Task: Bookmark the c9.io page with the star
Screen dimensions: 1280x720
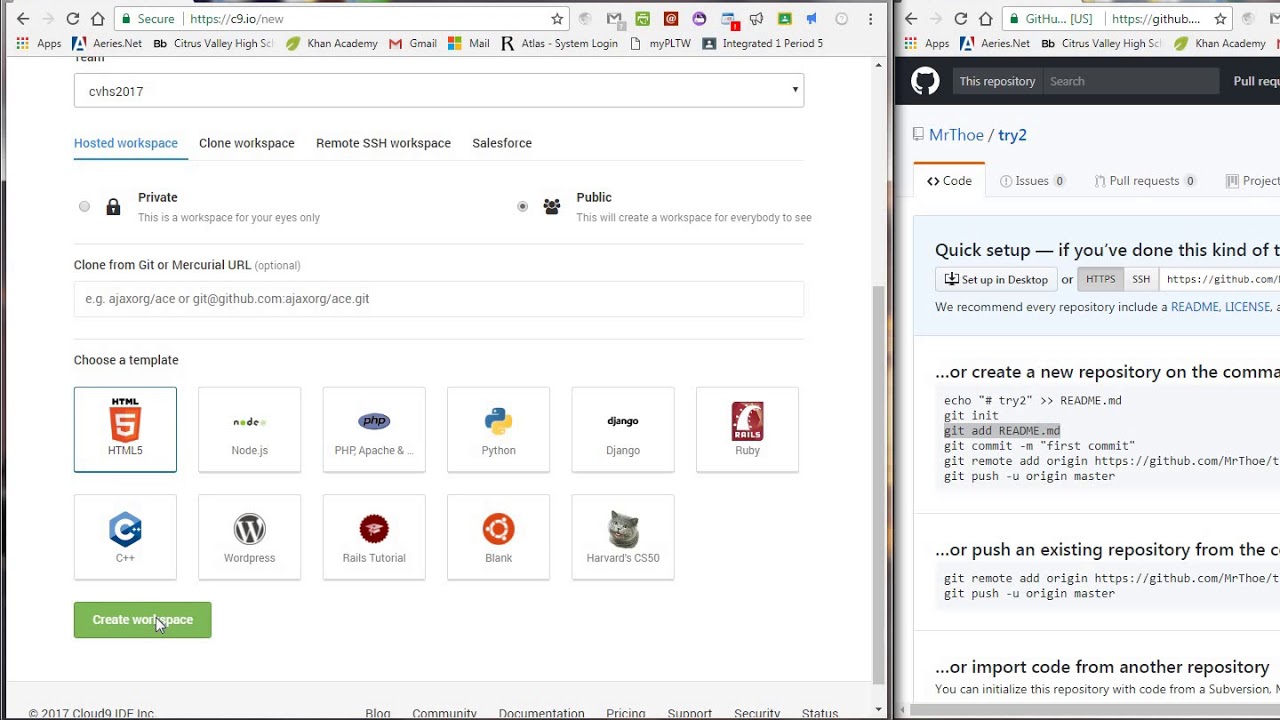Action: tap(557, 18)
